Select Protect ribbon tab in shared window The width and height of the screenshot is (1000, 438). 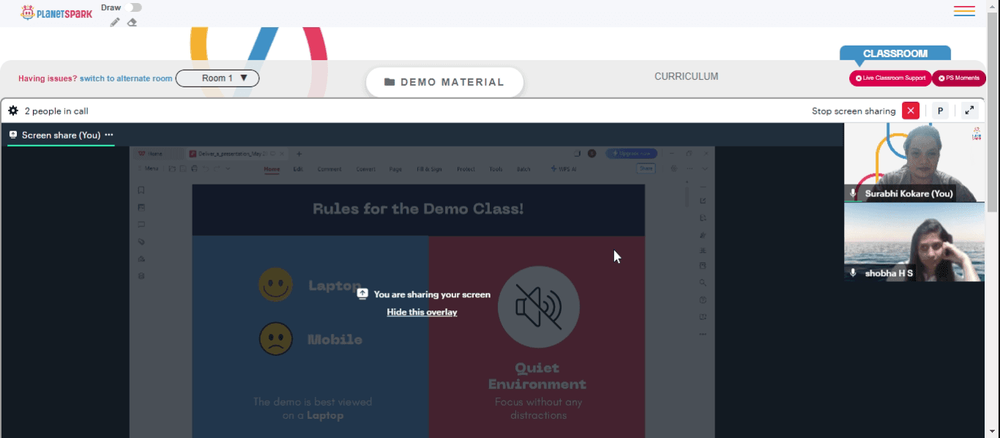pos(466,169)
